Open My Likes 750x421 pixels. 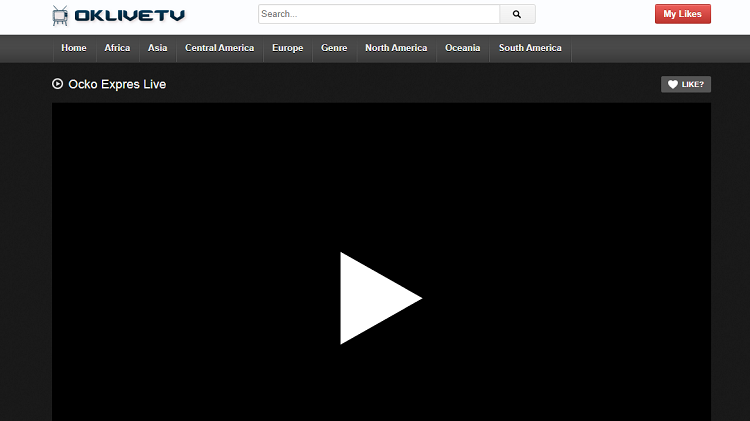(683, 14)
